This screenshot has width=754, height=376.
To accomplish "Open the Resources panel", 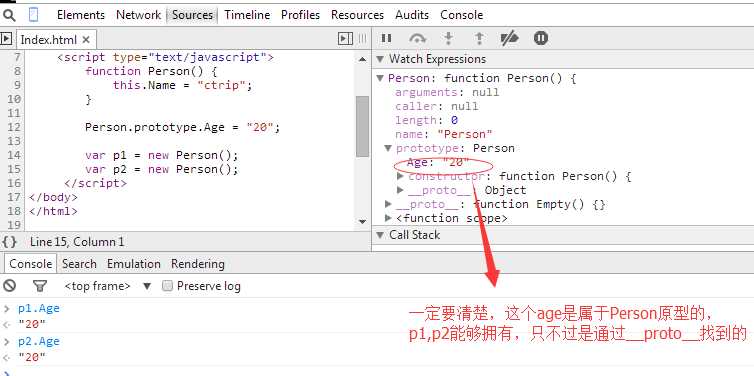I will click(357, 15).
